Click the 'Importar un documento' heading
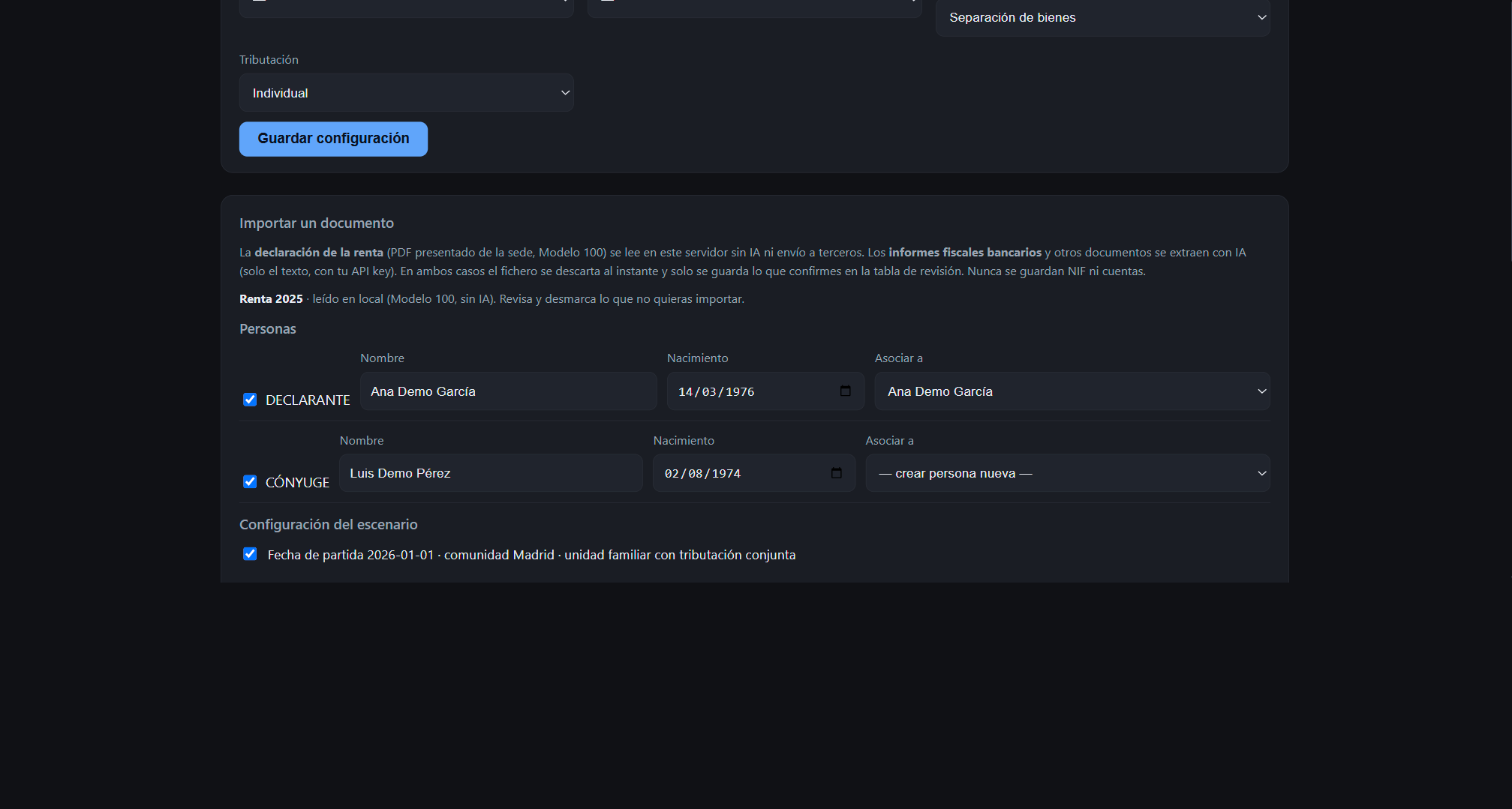This screenshot has width=1512, height=809. click(x=317, y=223)
